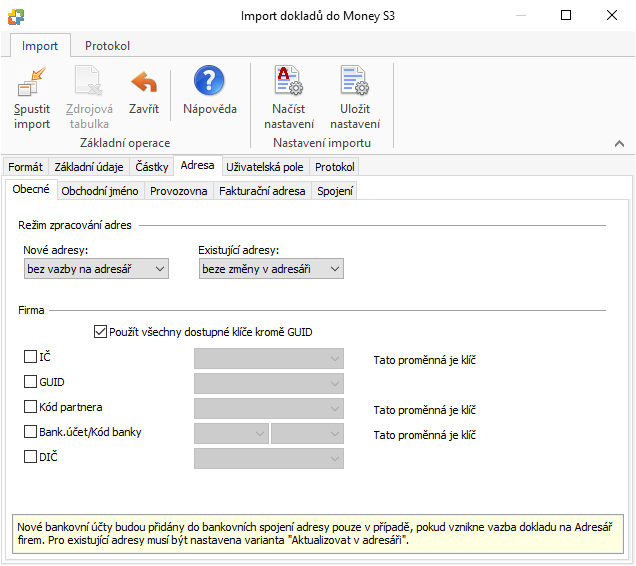636x566 pixels.
Task: Maximize the import window
Action: pyautogui.click(x=566, y=15)
